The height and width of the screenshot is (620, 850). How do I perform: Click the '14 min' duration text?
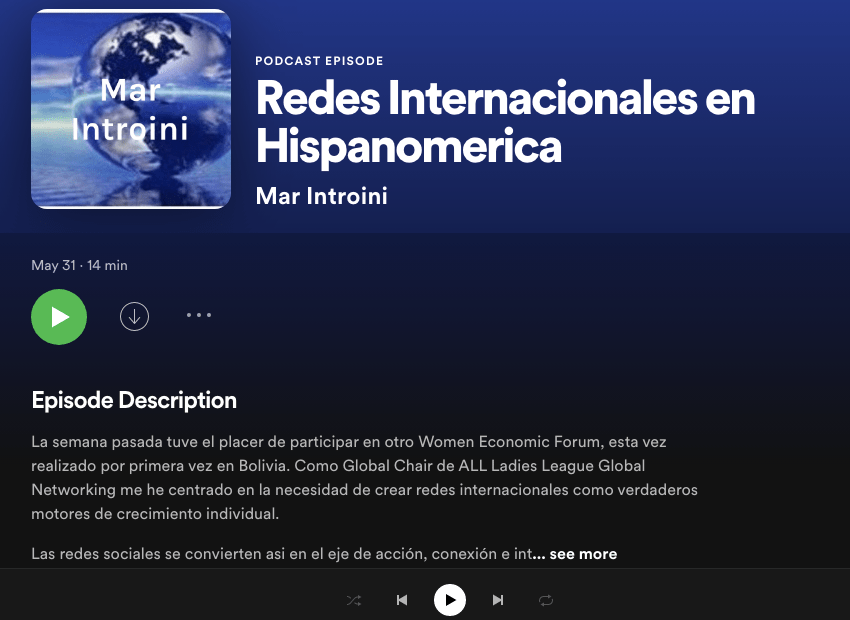click(109, 265)
